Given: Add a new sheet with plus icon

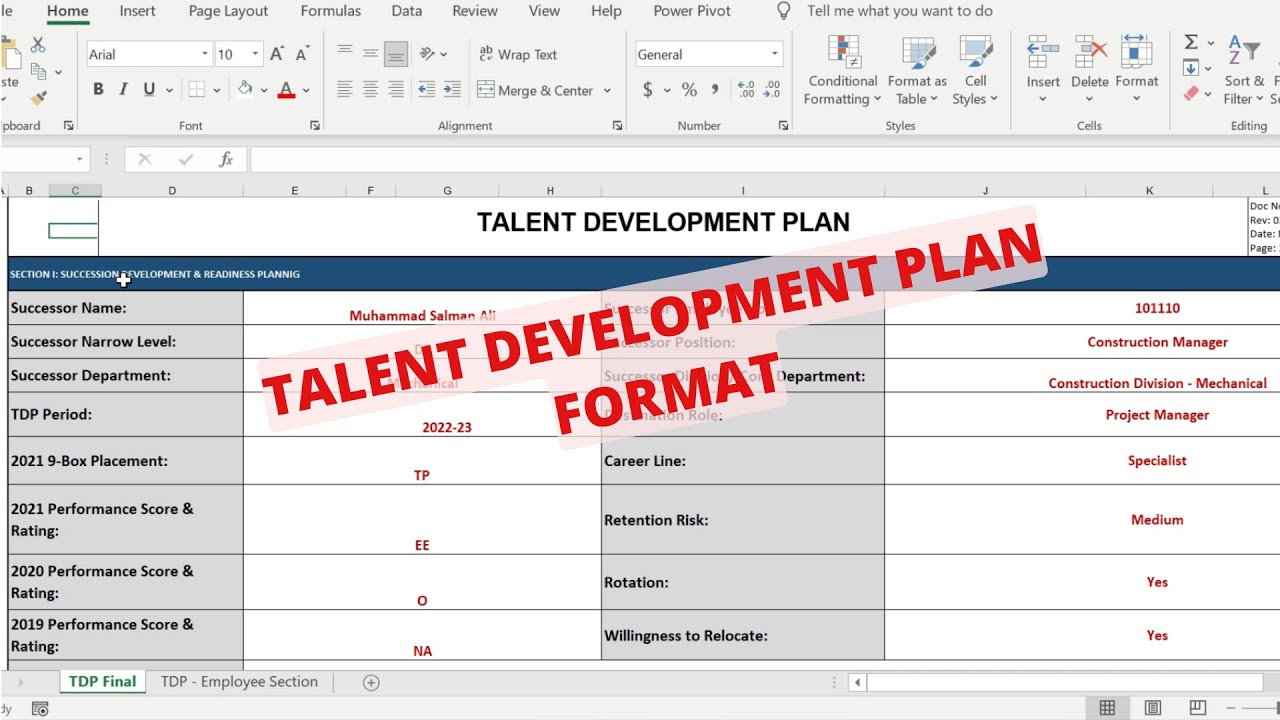Looking at the screenshot, I should click(x=371, y=683).
